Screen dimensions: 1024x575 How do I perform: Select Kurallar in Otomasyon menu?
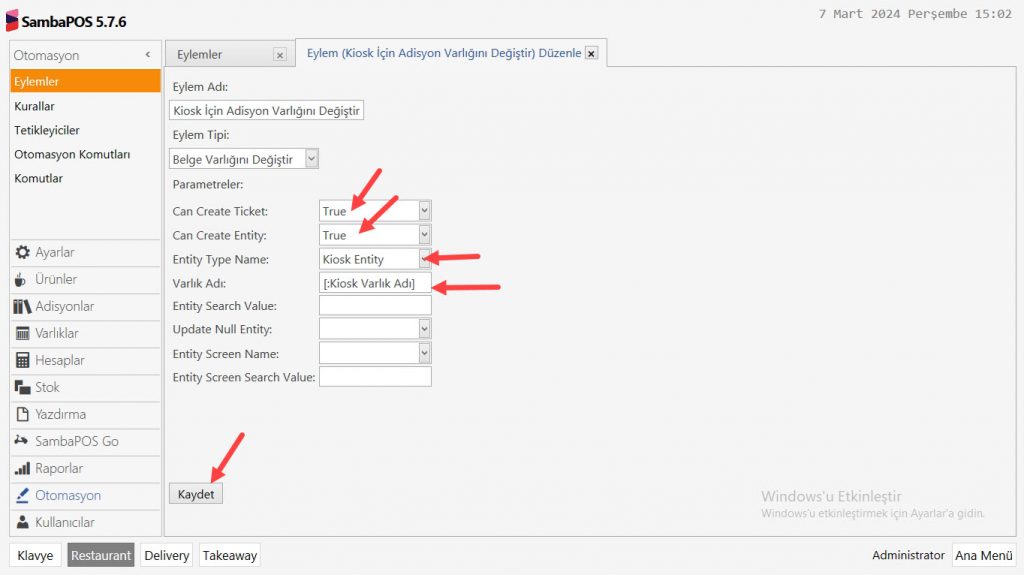[x=34, y=106]
